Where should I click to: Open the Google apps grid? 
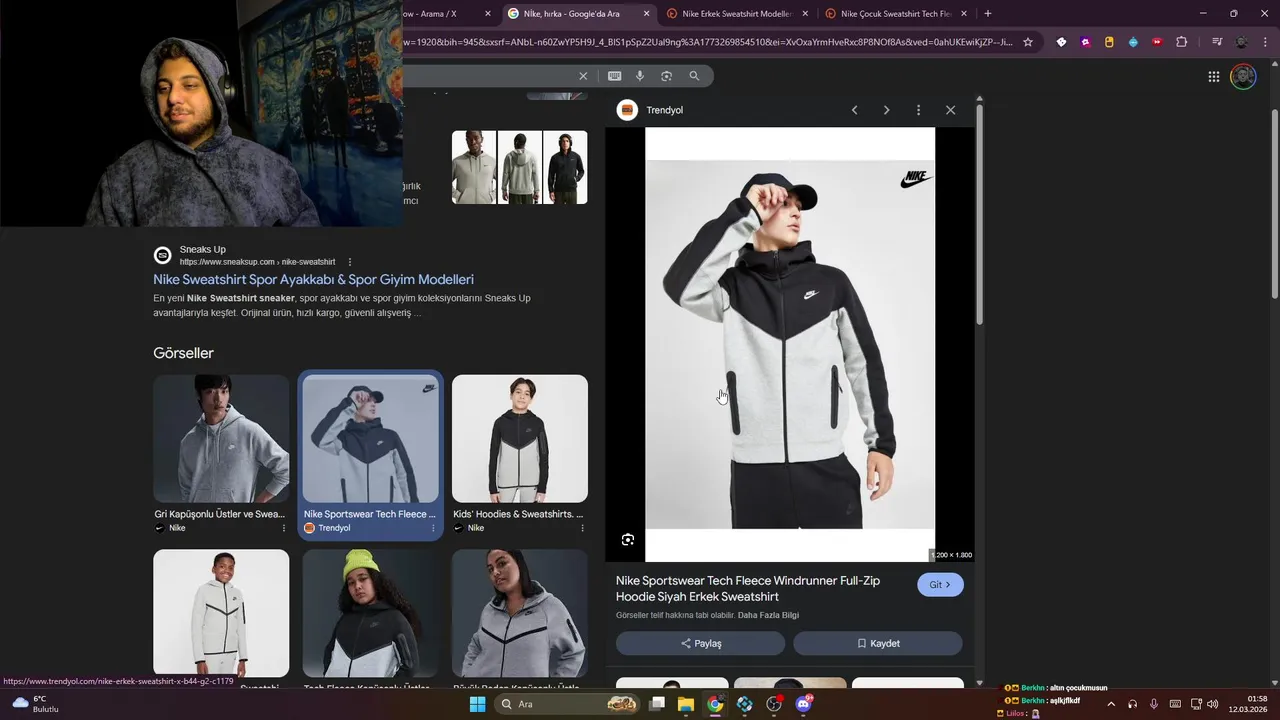click(1214, 77)
